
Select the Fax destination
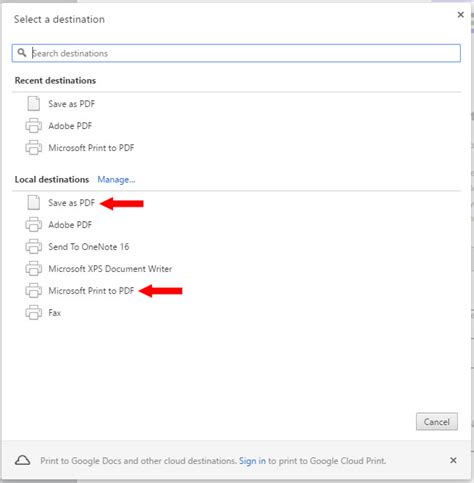[x=55, y=313]
